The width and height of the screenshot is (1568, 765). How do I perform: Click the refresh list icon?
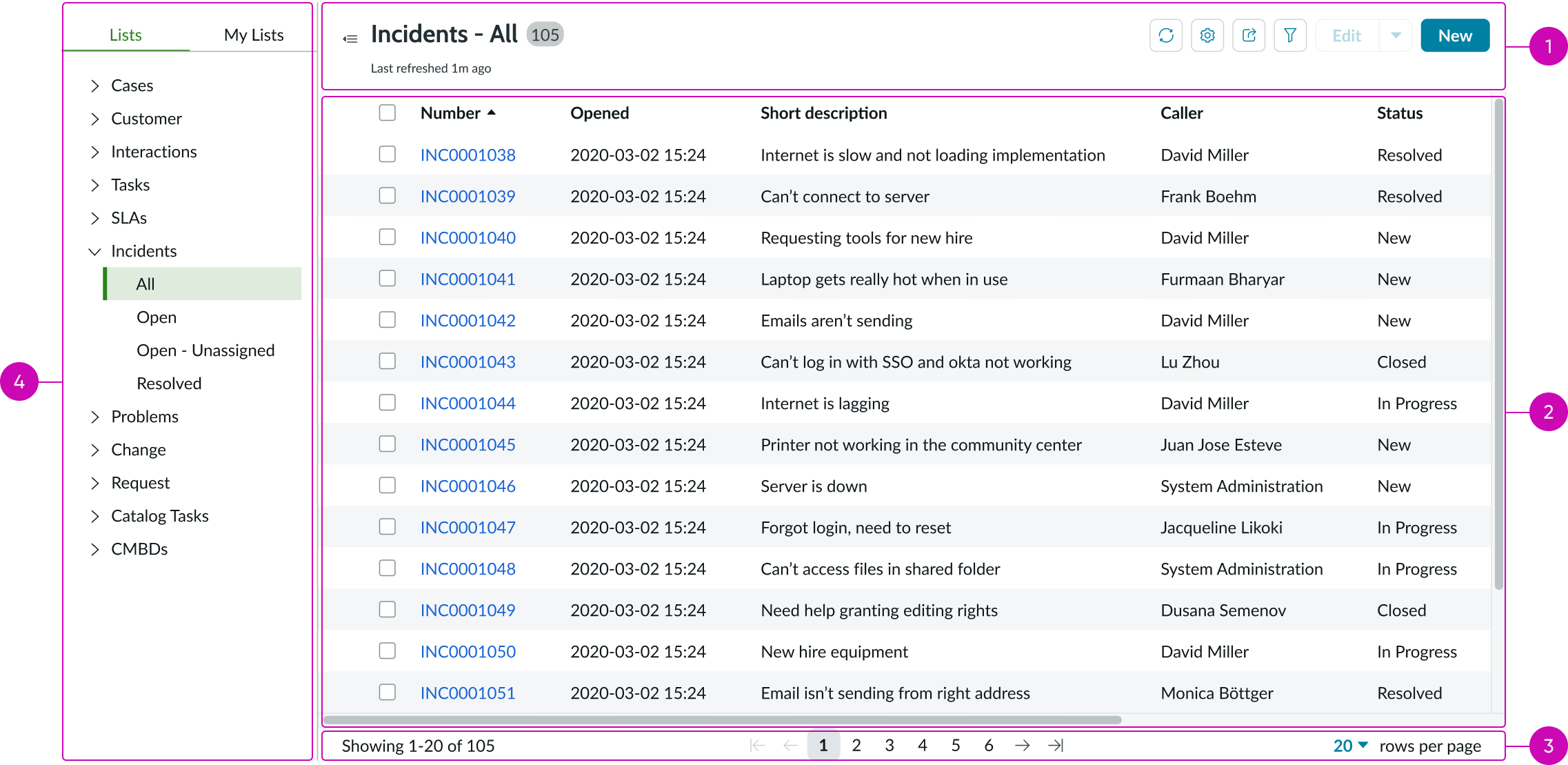[x=1166, y=36]
